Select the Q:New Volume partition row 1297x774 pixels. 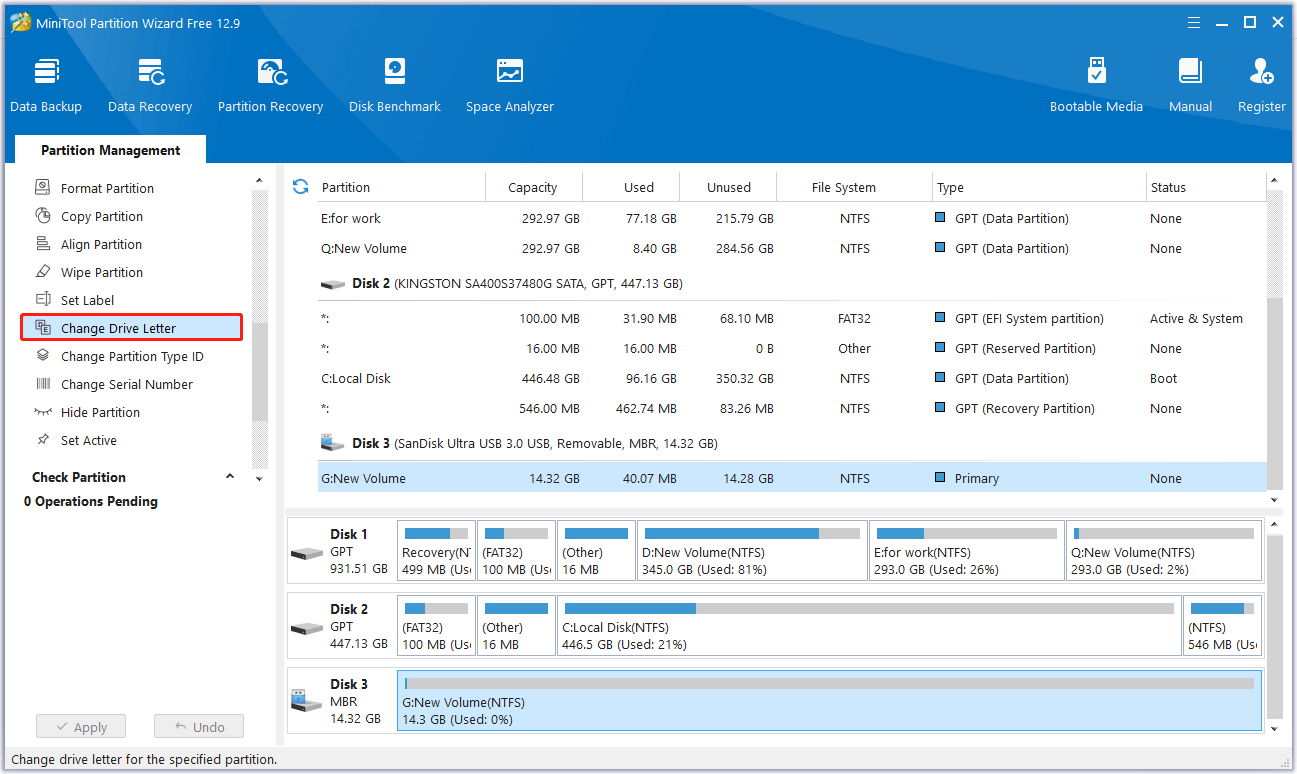[792, 248]
